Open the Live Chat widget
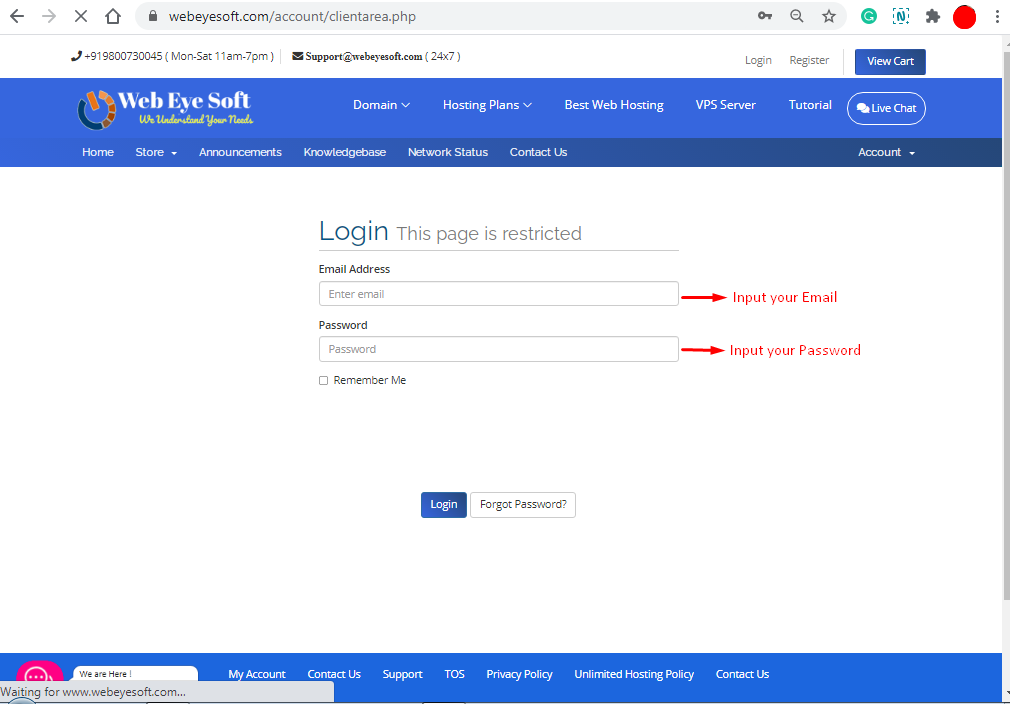The image size is (1010, 704). 886,108
